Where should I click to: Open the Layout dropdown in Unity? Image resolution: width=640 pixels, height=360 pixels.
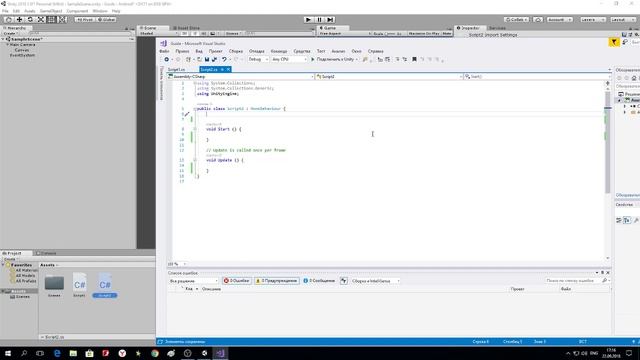[x=622, y=20]
